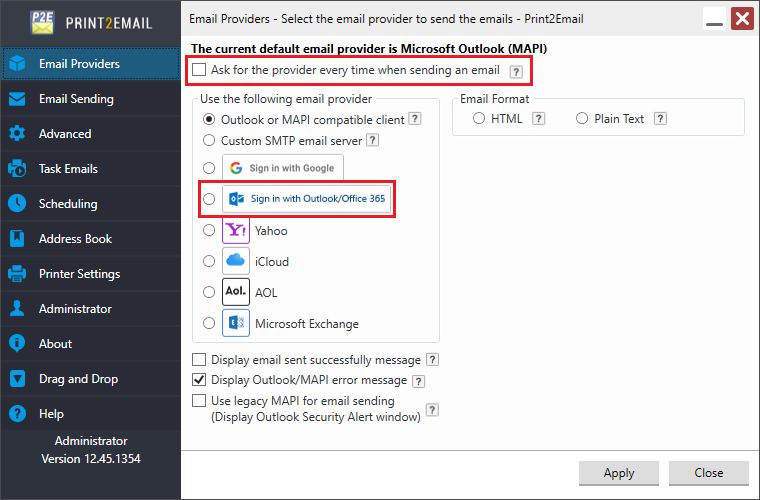760x500 pixels.
Task: Go to Address Book in sidebar
Action: (75, 239)
